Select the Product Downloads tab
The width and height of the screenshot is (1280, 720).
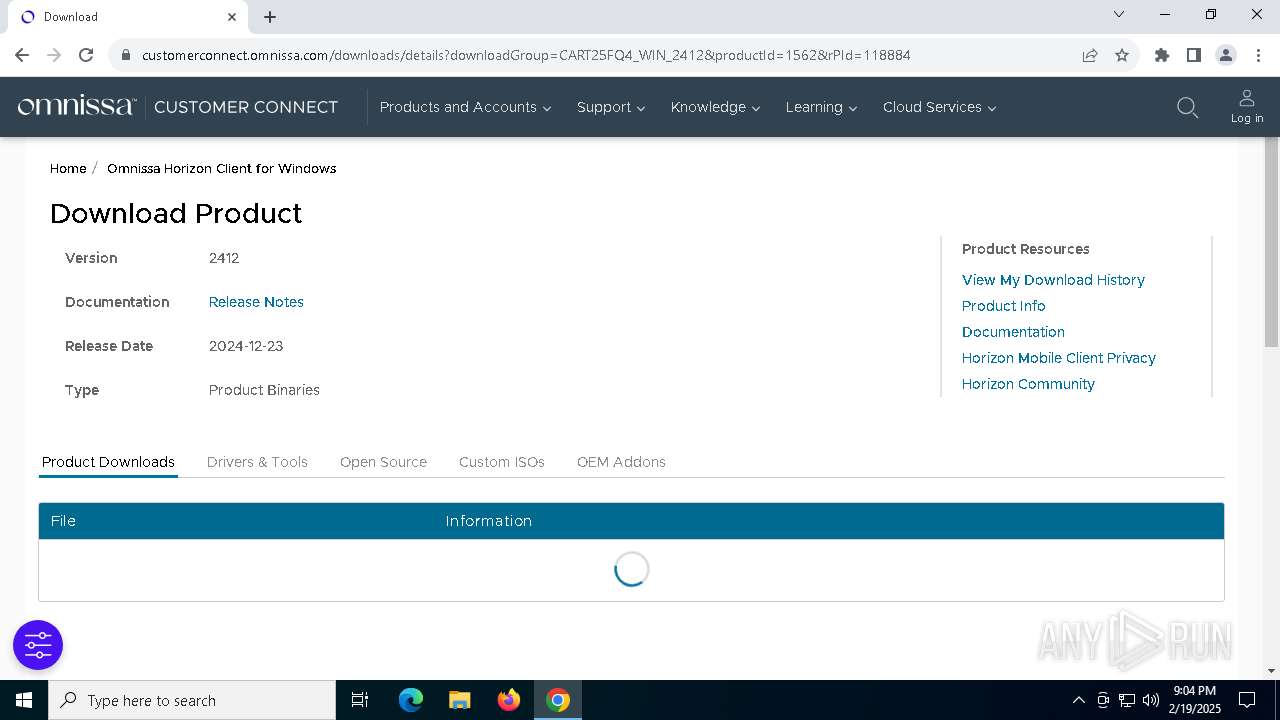pos(108,462)
